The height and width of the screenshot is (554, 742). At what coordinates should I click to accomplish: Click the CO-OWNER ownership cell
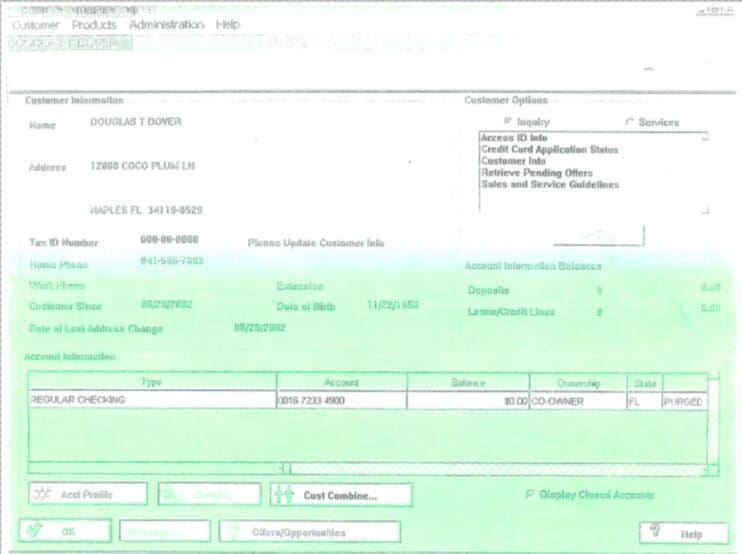(578, 401)
